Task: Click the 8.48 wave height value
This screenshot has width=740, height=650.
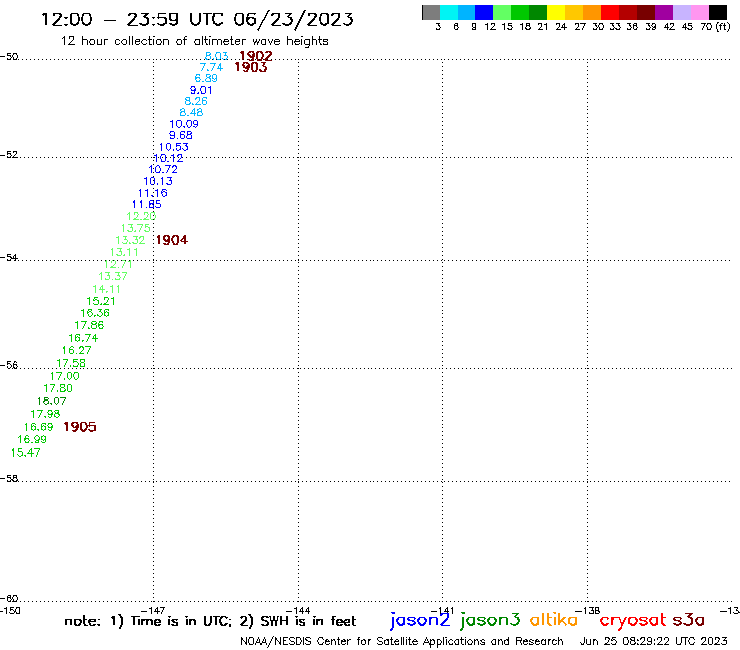Action: point(191,112)
